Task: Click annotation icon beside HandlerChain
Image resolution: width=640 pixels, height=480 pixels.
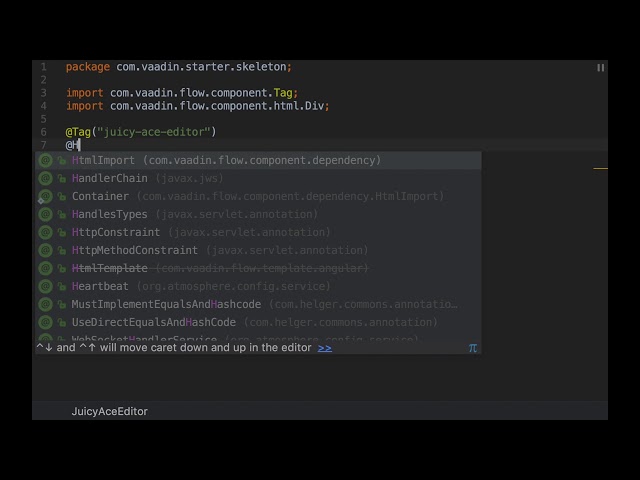Action: pos(45,178)
